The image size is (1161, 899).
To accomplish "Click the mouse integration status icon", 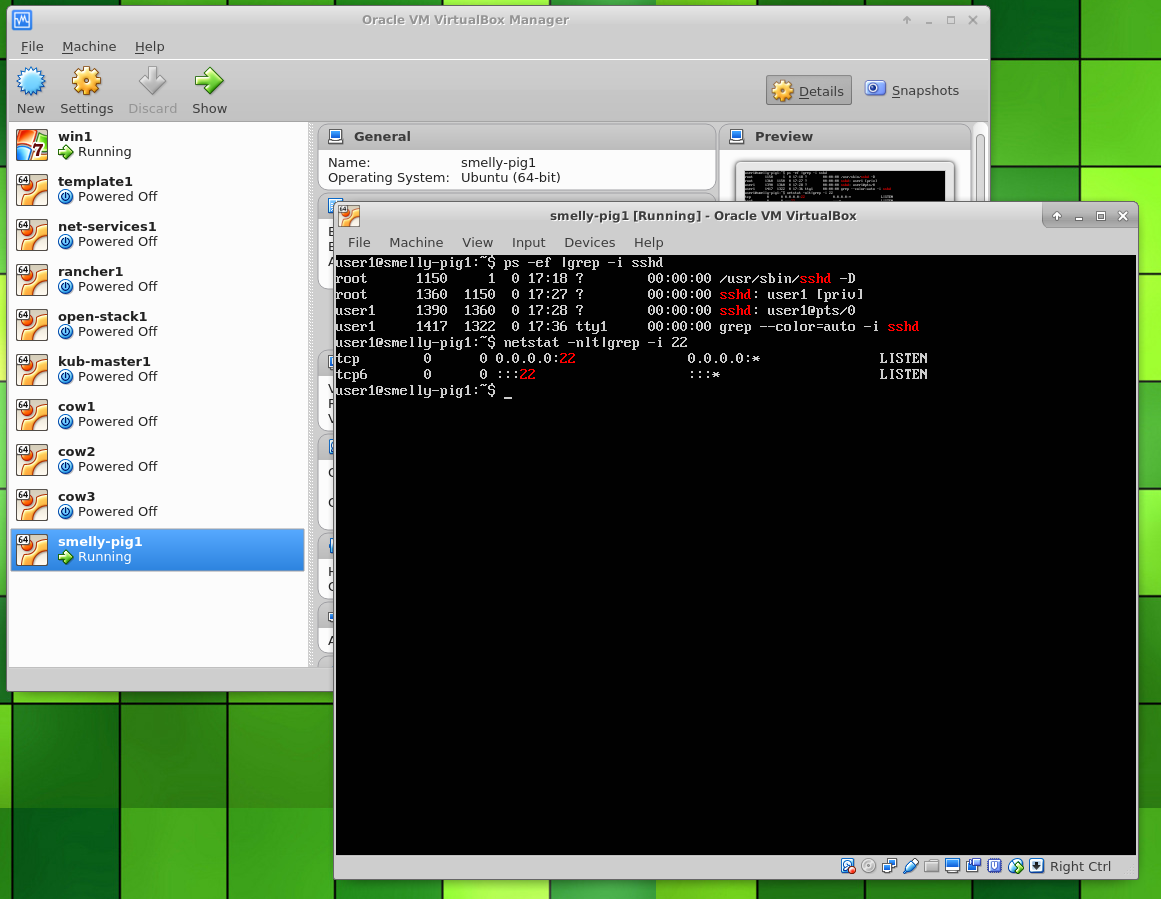I will point(1016,866).
